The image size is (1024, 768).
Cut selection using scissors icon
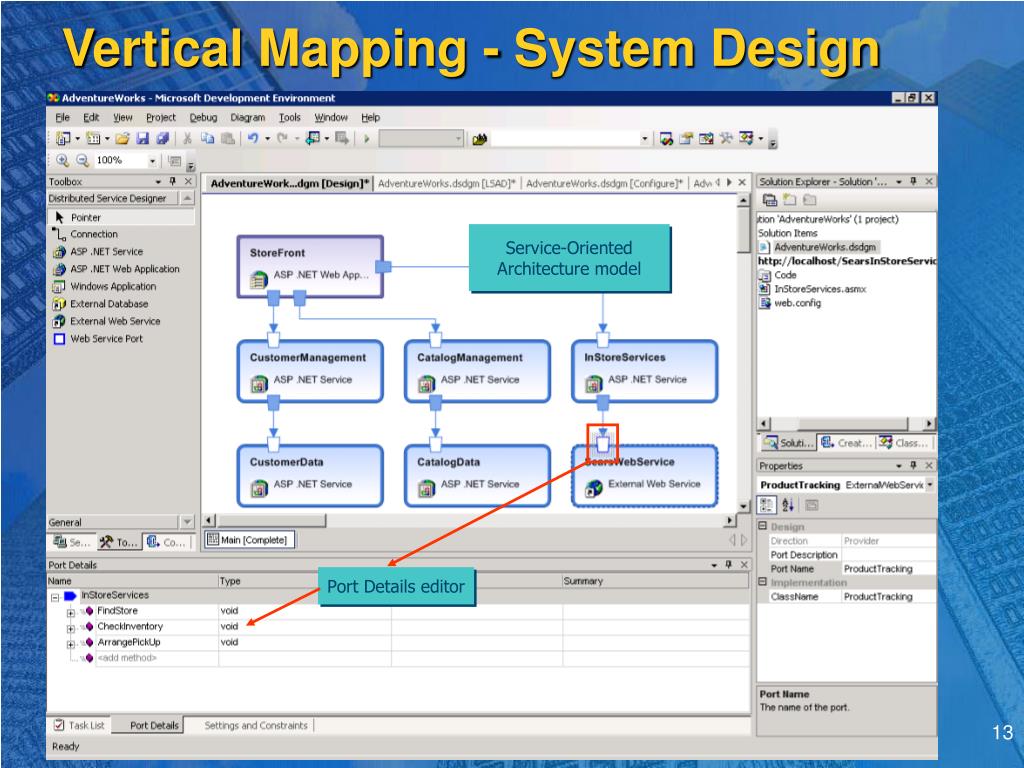point(187,138)
